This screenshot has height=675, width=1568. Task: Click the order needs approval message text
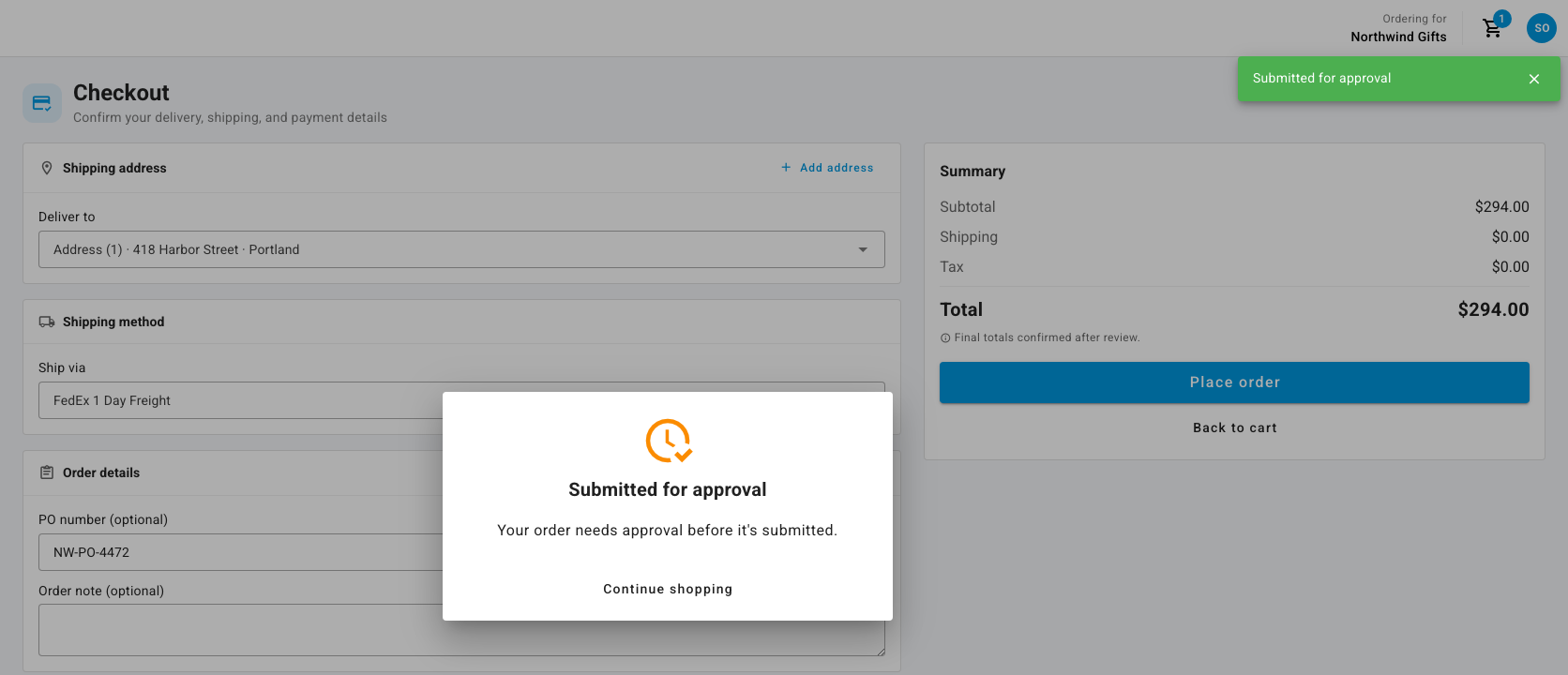pyautogui.click(x=668, y=531)
